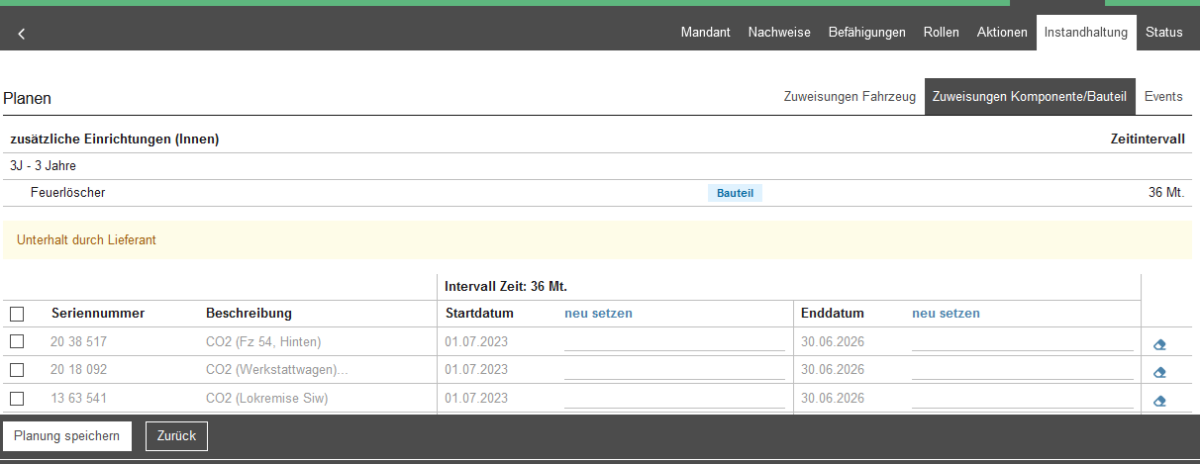Check the box for serial 20 38 517
Viewport: 1200px width, 464px height.
tap(17, 342)
